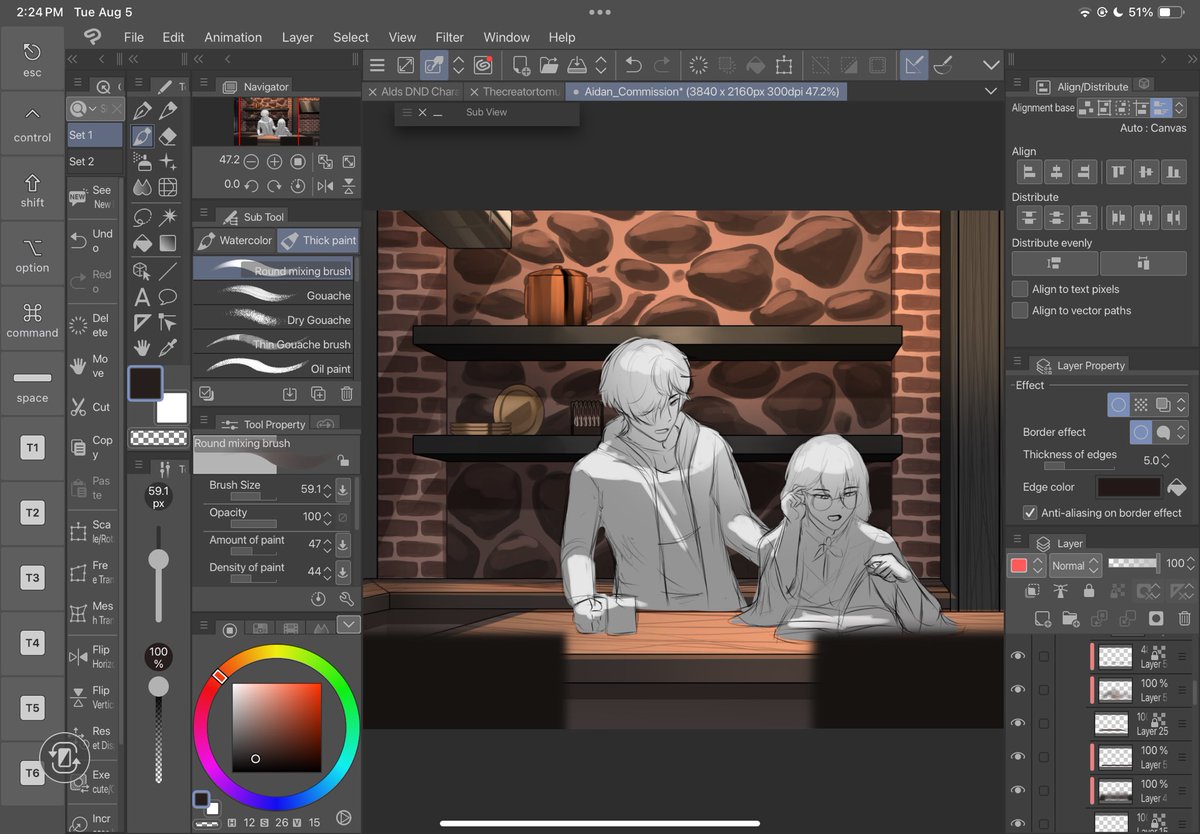Screen dimensions: 1200x834
Task: Click the Save icon in command bar
Action: [577, 65]
